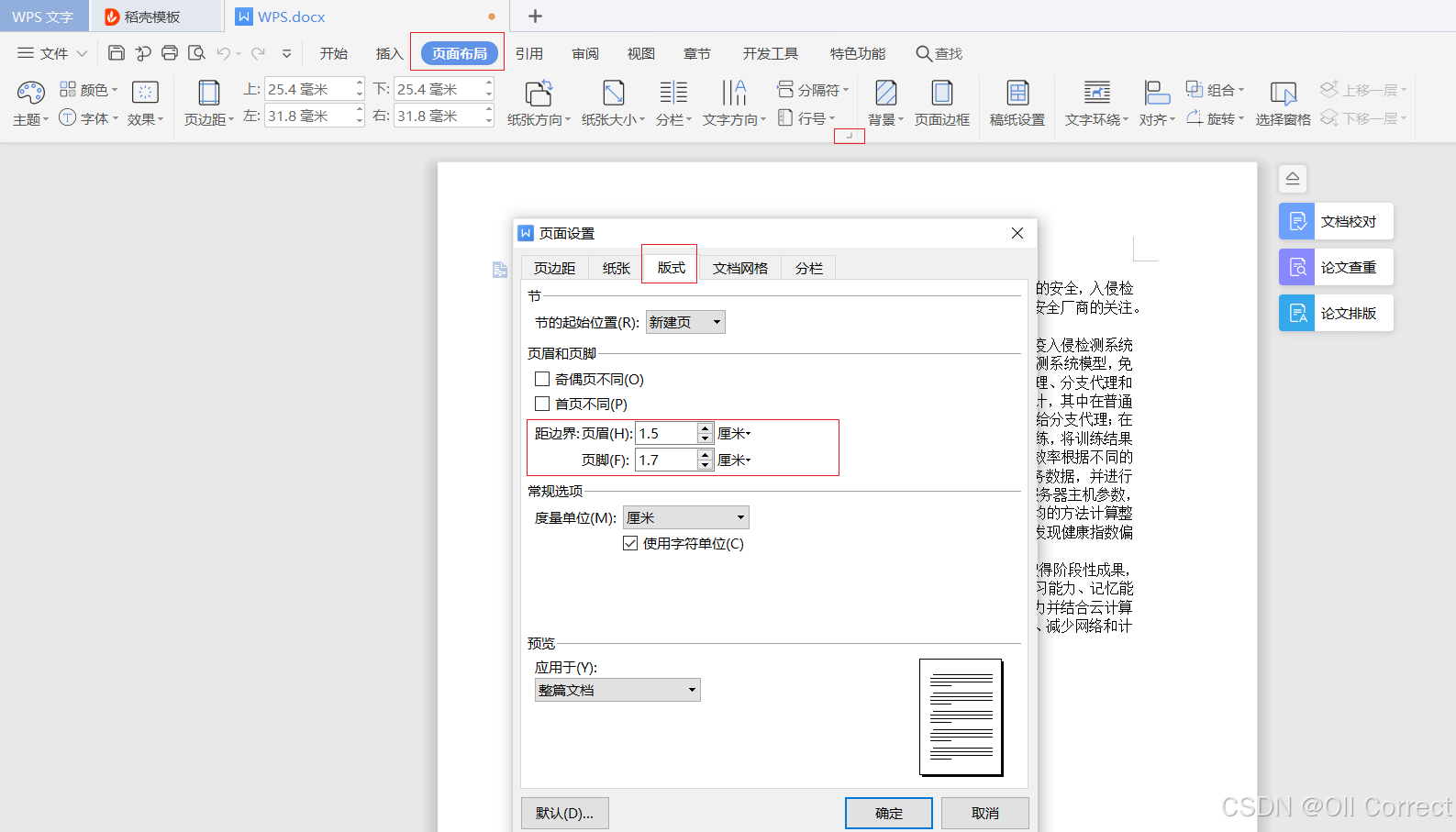Click the 论文排版 sidebar button
Viewport: 1456px width, 832px height.
tap(1336, 313)
